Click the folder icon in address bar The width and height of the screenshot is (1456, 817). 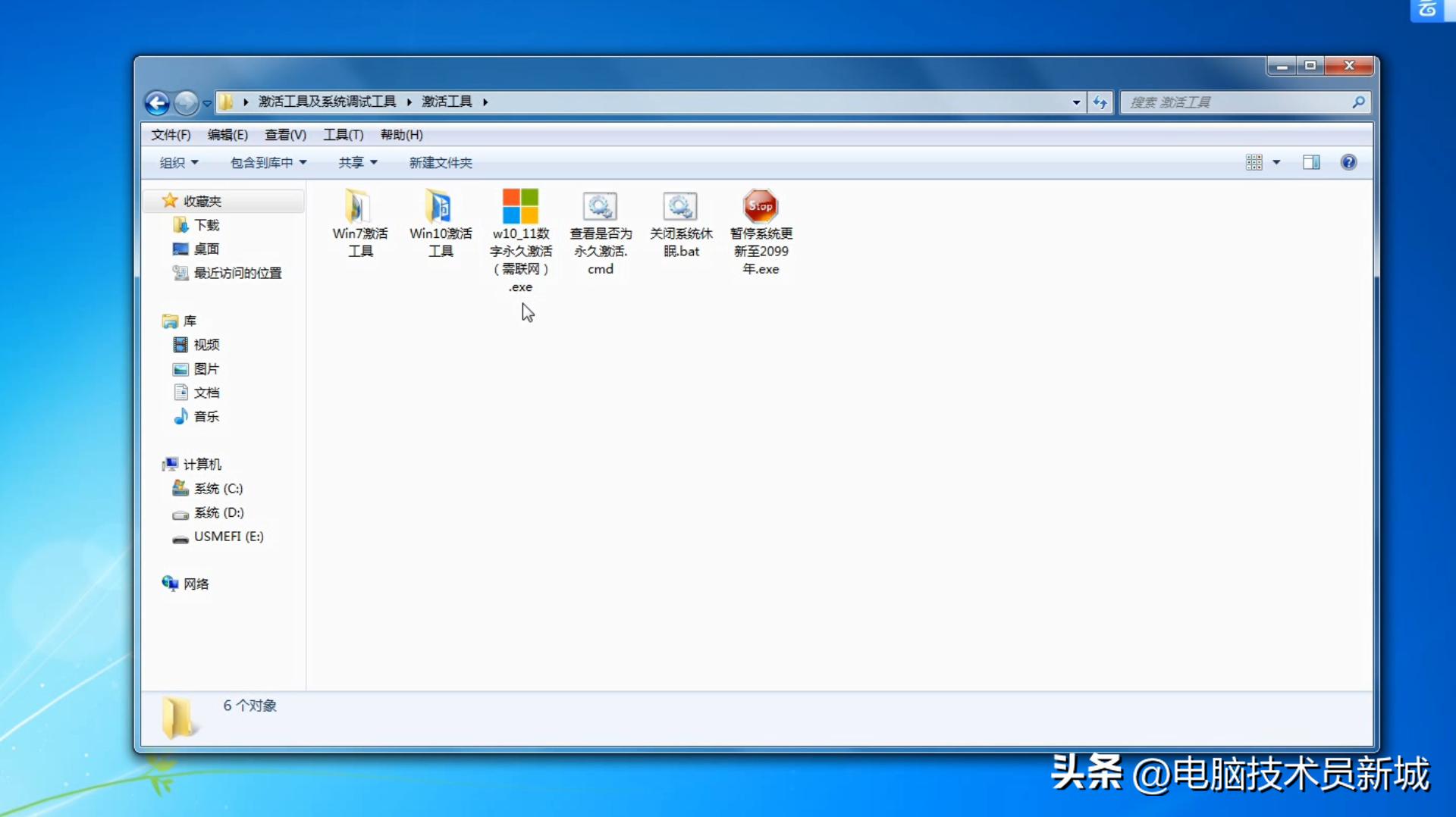point(226,102)
